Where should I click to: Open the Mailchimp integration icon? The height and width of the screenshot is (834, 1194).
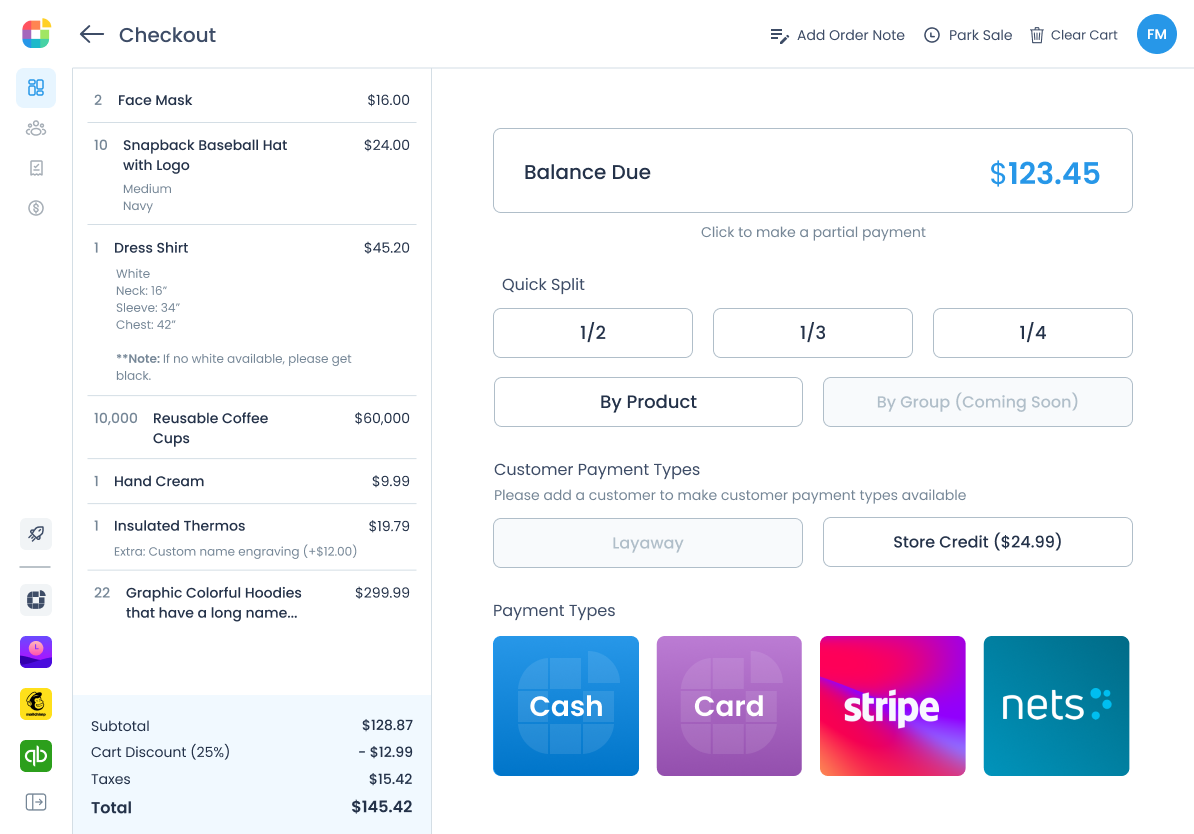pos(35,704)
